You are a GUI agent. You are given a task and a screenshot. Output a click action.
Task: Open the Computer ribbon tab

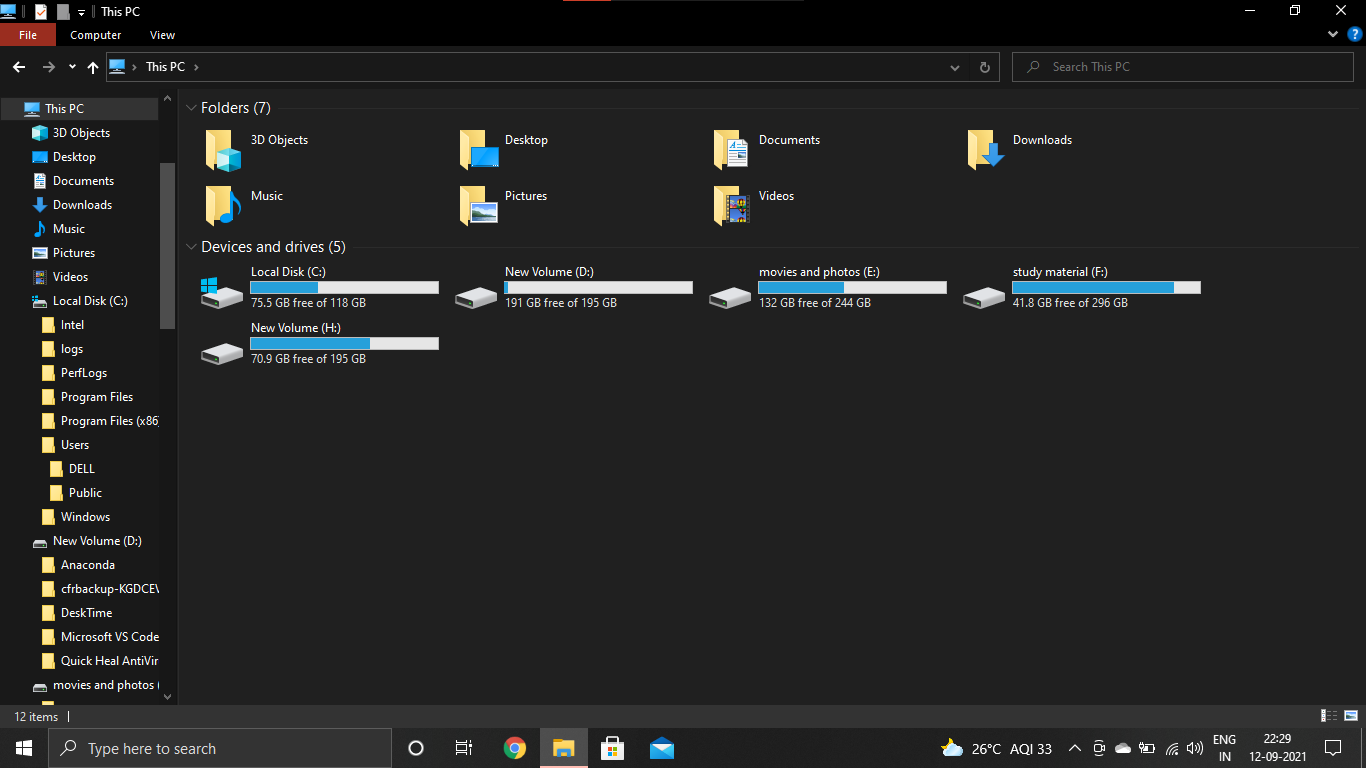pos(95,35)
